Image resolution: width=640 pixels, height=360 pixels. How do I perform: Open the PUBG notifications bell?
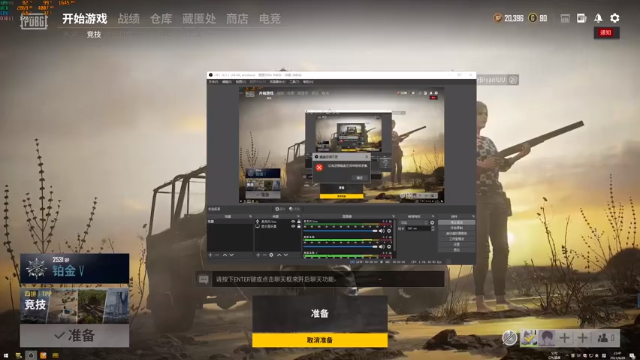tap(598, 18)
